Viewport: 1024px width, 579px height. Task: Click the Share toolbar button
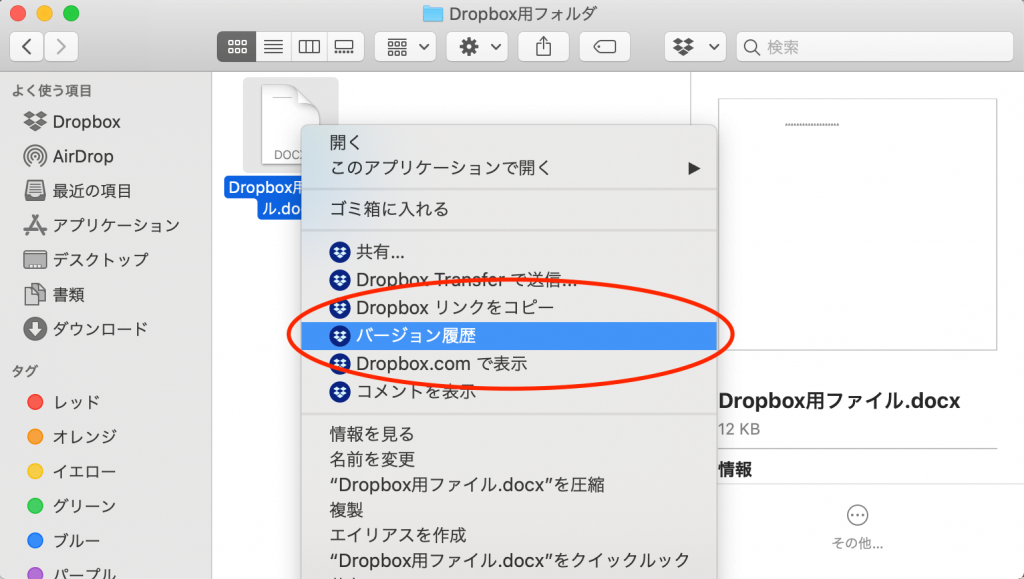click(x=543, y=47)
